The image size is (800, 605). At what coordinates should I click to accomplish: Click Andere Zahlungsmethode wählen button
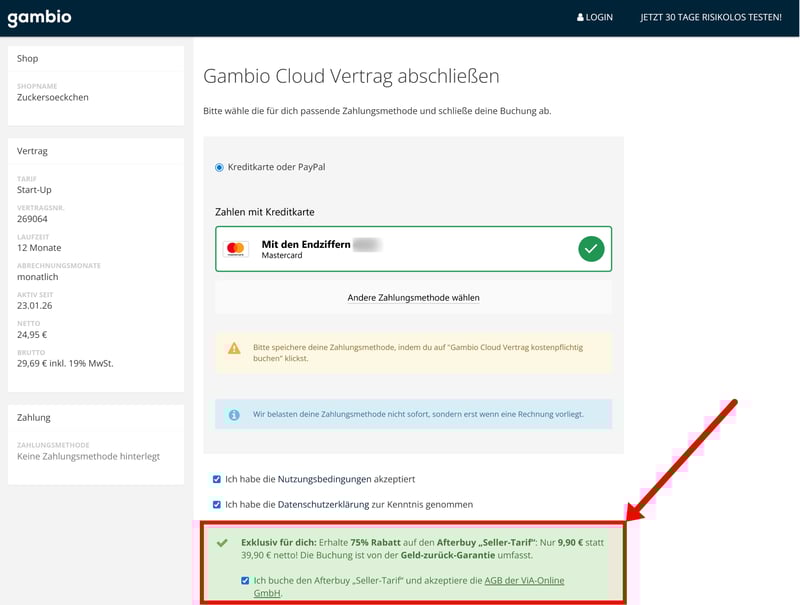413,297
